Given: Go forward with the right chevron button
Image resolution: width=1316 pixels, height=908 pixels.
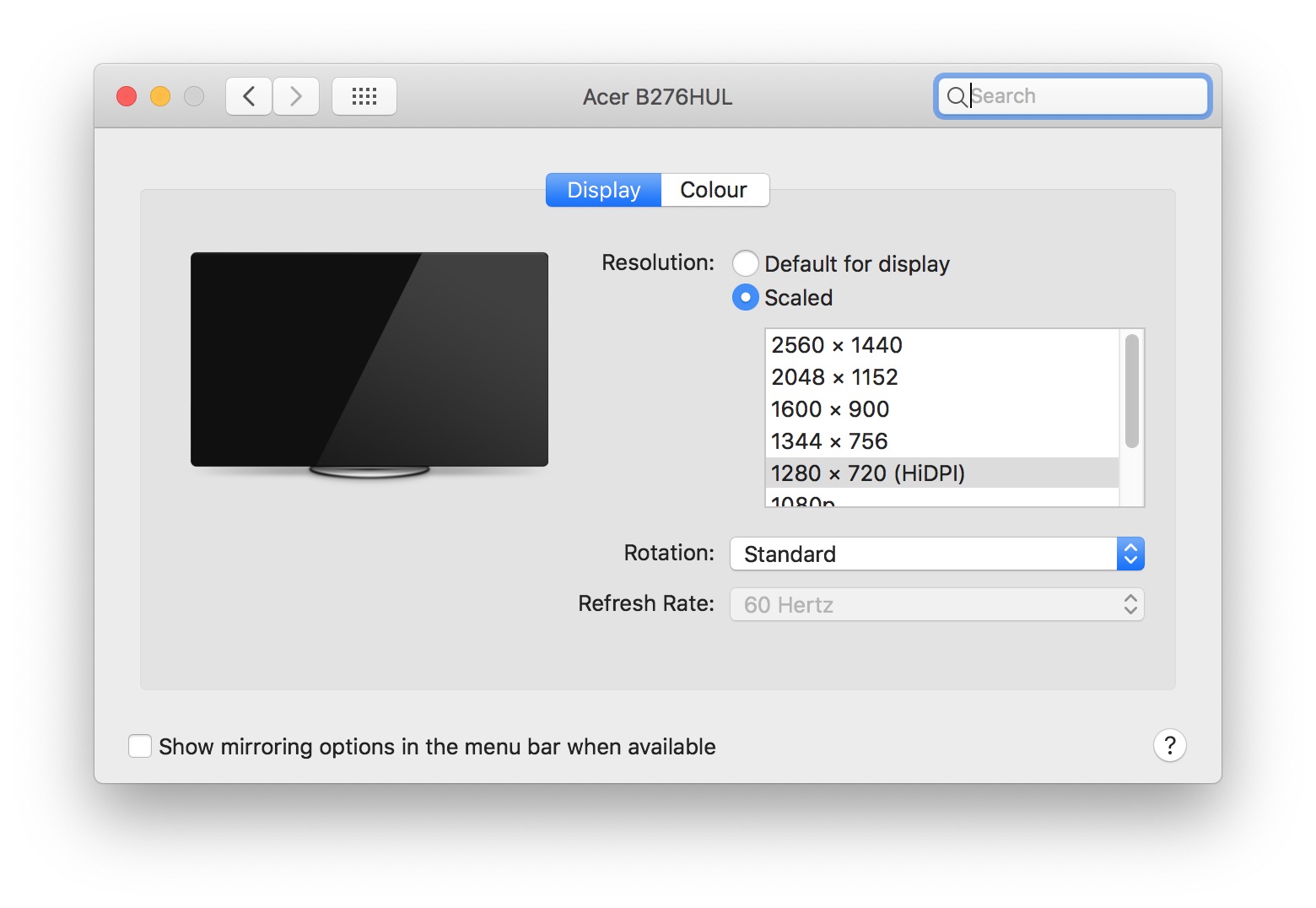Looking at the screenshot, I should tap(296, 96).
